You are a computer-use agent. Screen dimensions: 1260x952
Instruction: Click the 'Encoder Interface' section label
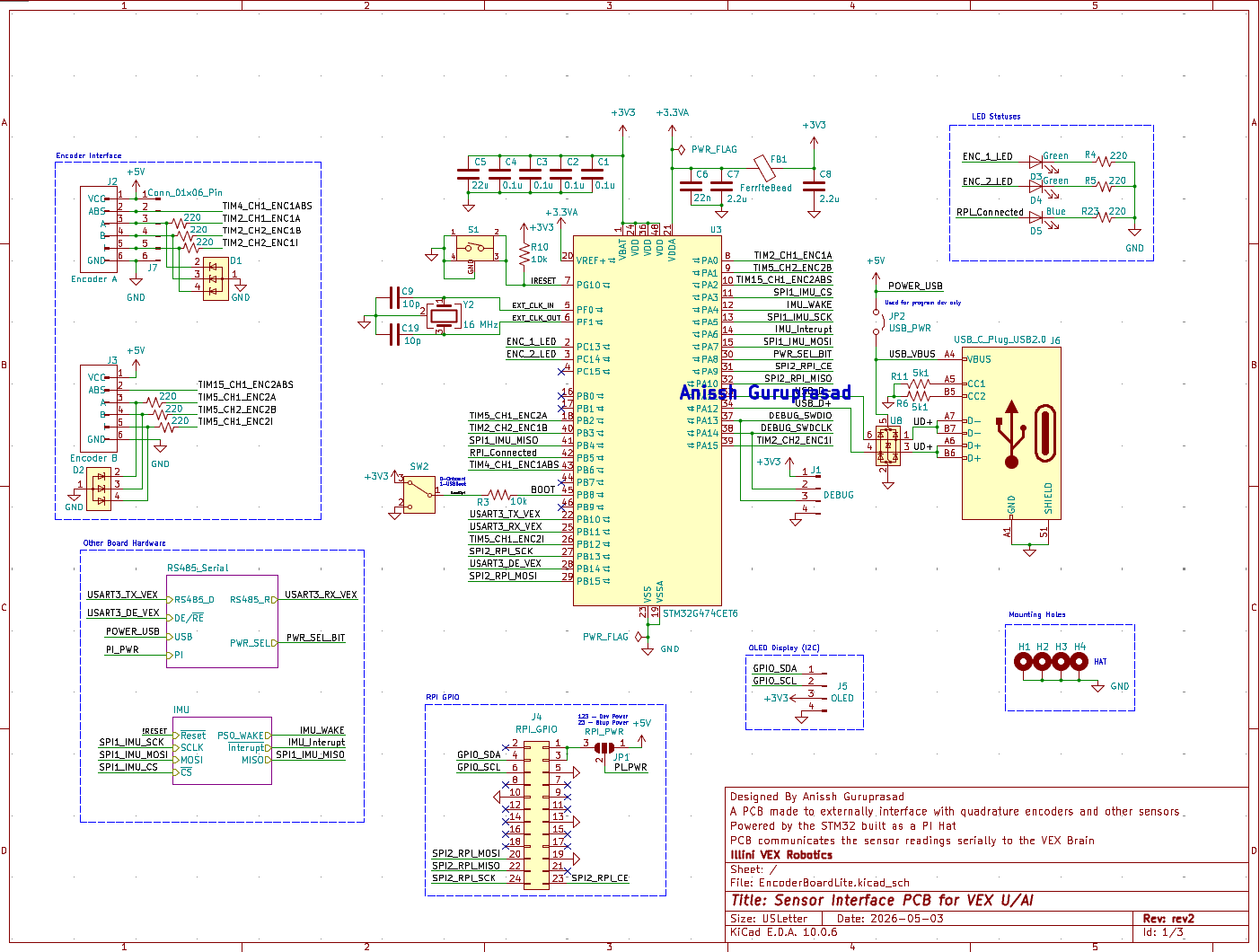coord(89,155)
